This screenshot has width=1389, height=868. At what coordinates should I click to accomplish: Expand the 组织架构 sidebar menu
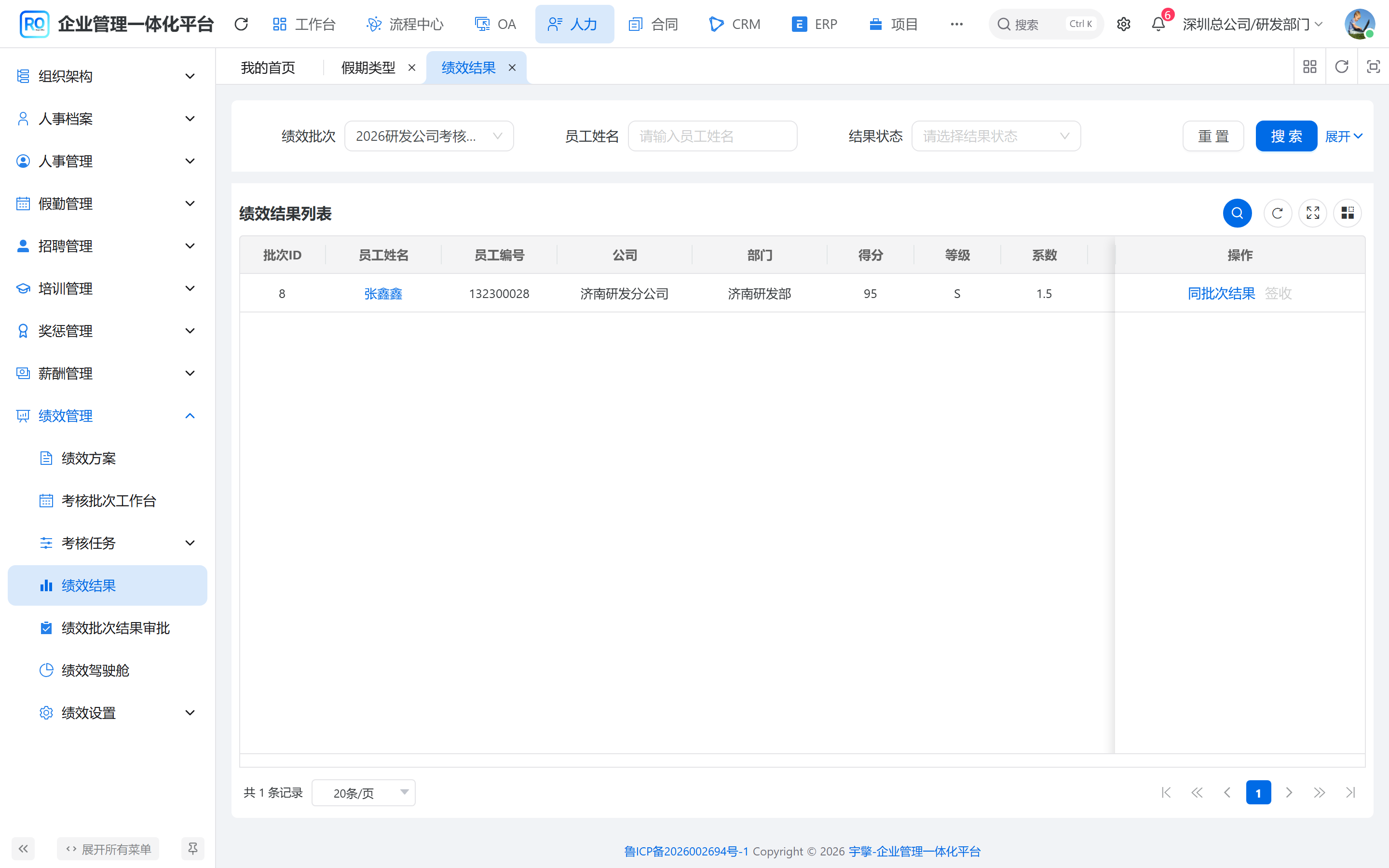(108, 76)
